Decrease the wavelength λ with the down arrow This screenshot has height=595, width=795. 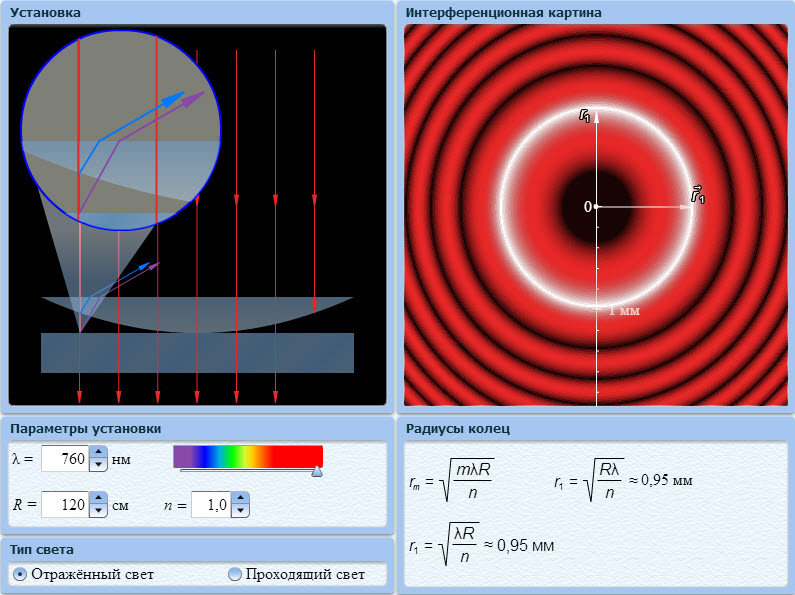click(98, 465)
